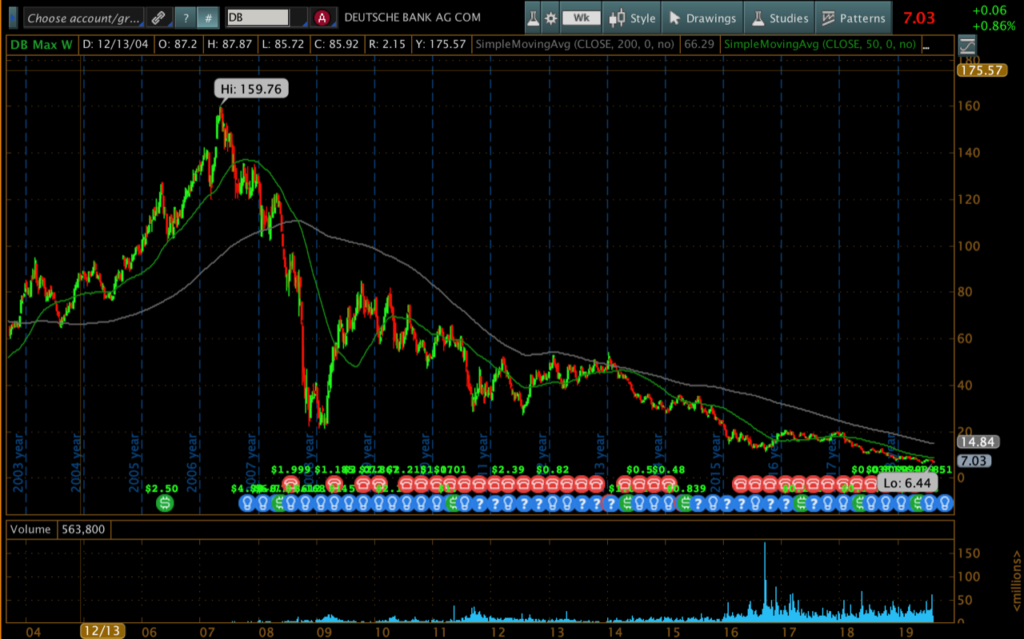
Task: Click the SimpleMovingAvg 200 study label
Action: (x=575, y=44)
